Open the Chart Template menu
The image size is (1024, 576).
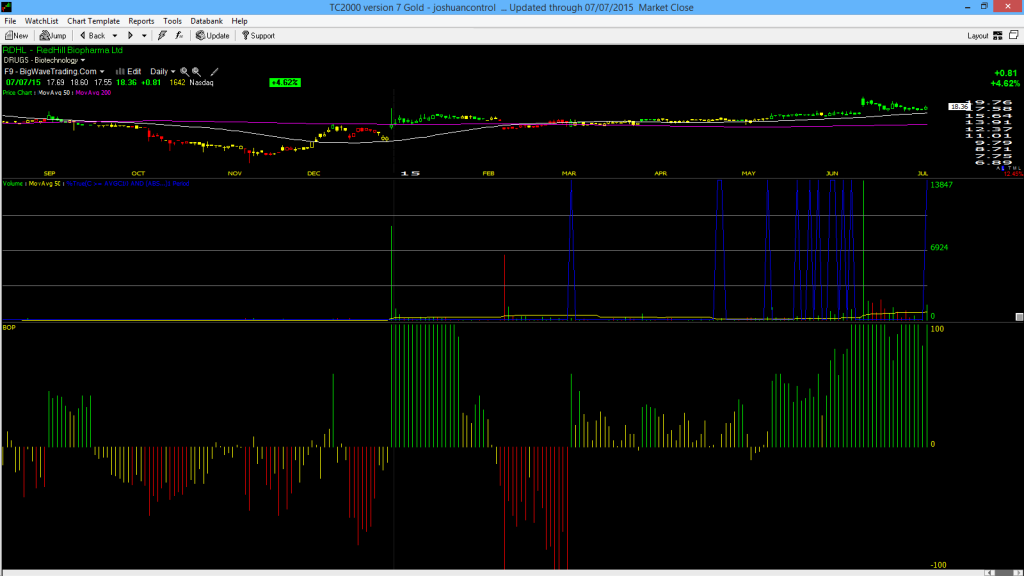93,21
